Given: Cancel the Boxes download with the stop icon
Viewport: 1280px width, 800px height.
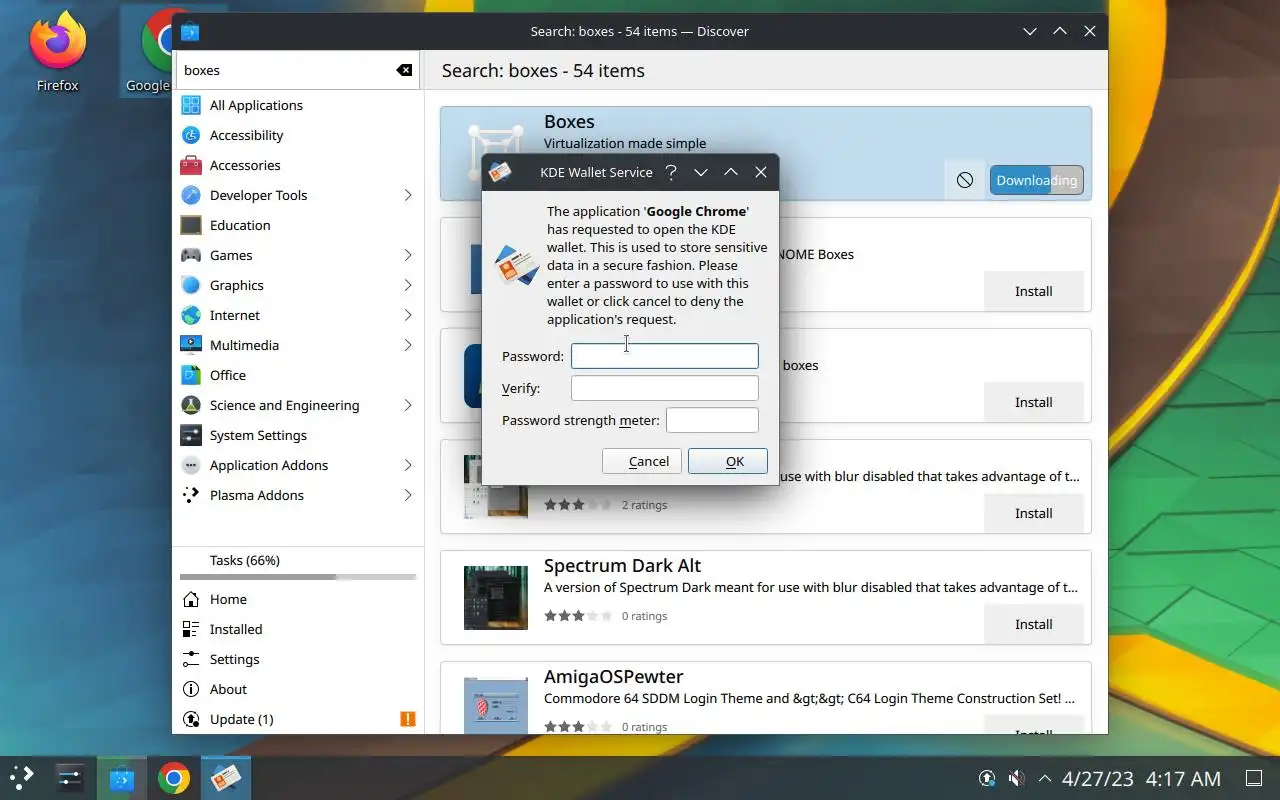Looking at the screenshot, I should pyautogui.click(x=965, y=180).
